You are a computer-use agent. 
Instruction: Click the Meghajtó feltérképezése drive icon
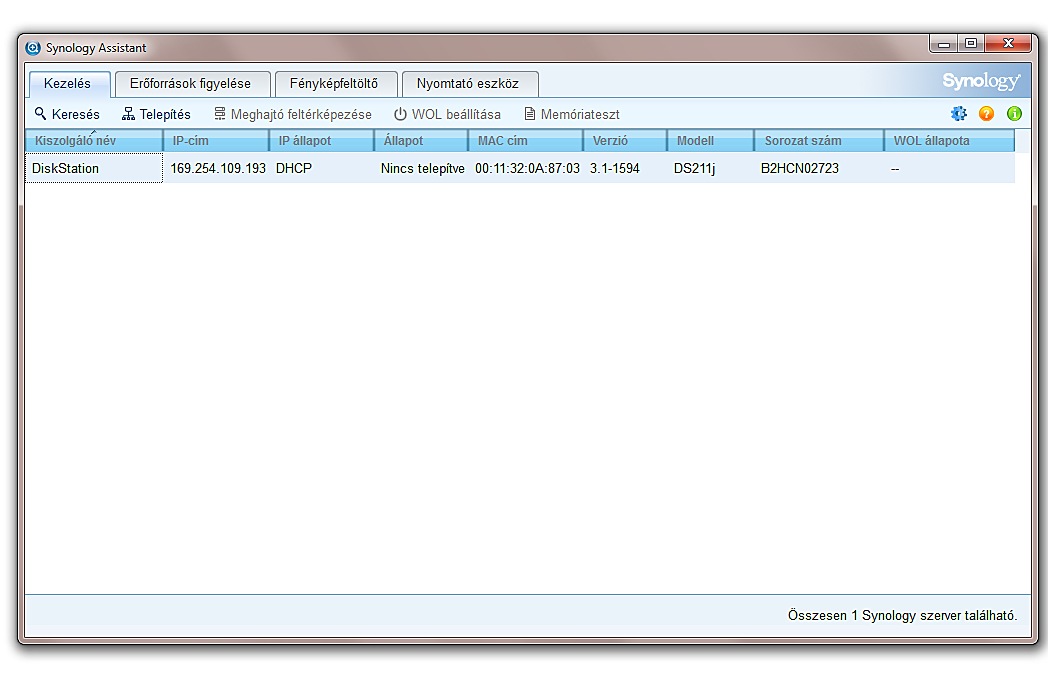pyautogui.click(x=220, y=114)
